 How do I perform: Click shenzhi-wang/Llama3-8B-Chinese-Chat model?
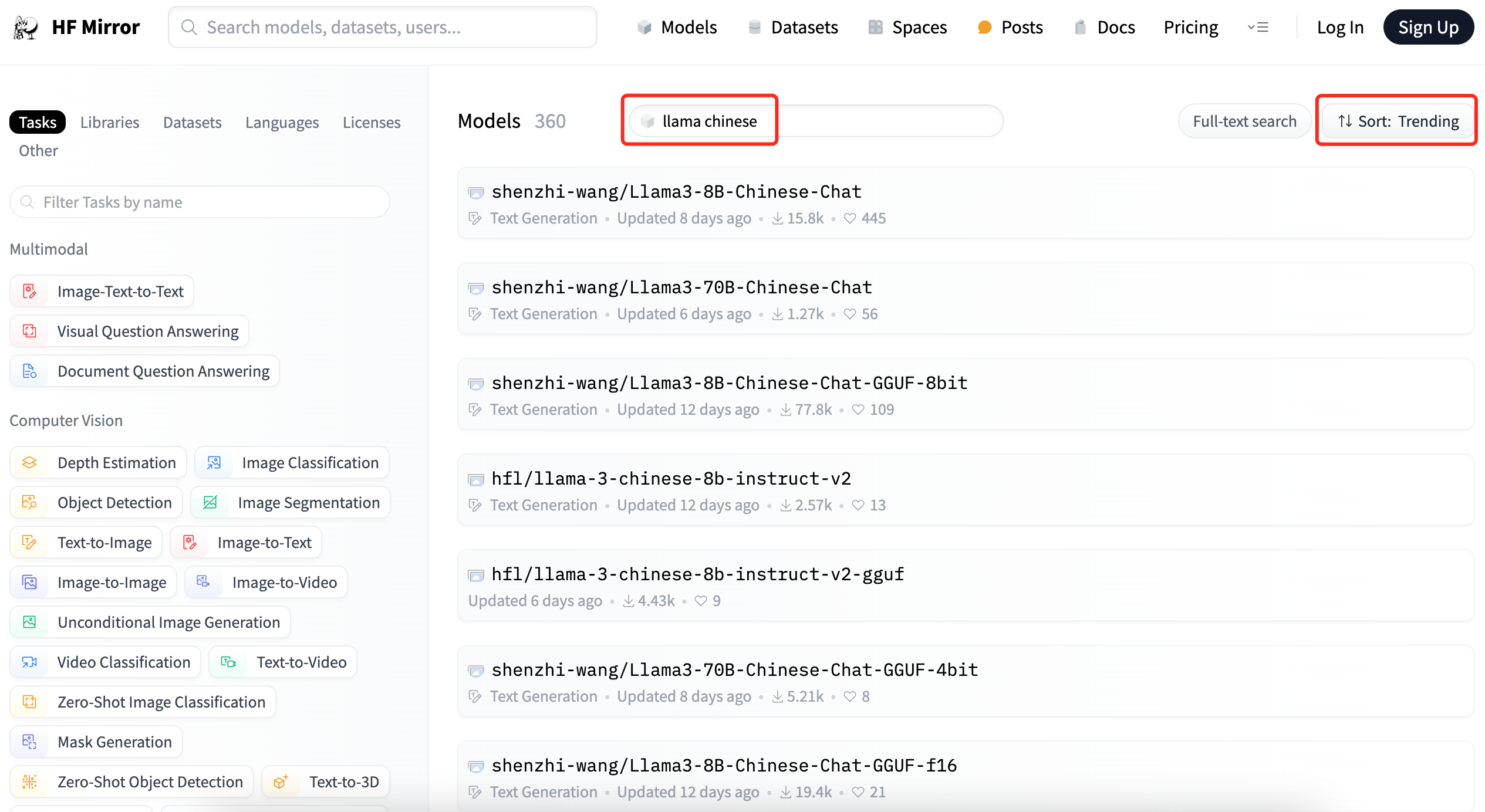pyautogui.click(x=676, y=191)
